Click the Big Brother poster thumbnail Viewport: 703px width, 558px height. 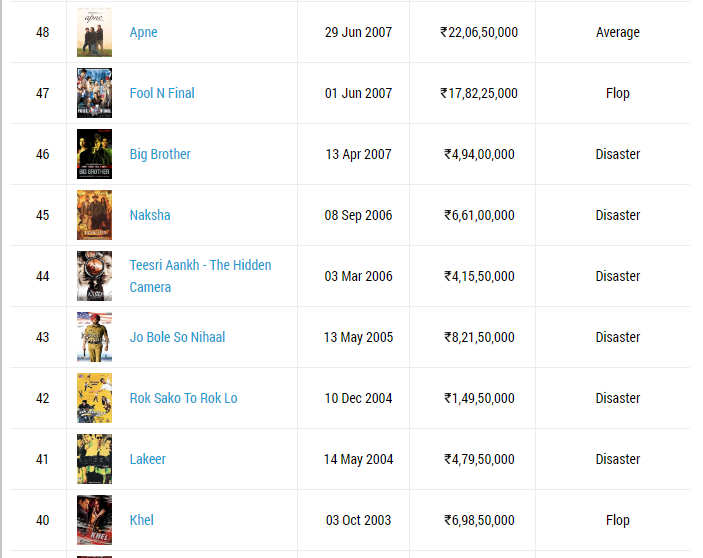tap(94, 154)
